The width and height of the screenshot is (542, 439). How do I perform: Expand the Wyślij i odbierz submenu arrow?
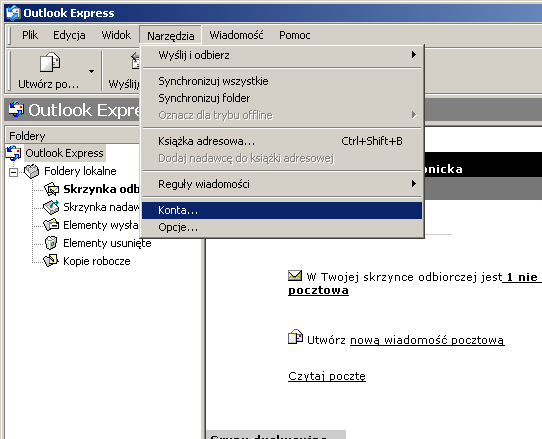coord(413,55)
